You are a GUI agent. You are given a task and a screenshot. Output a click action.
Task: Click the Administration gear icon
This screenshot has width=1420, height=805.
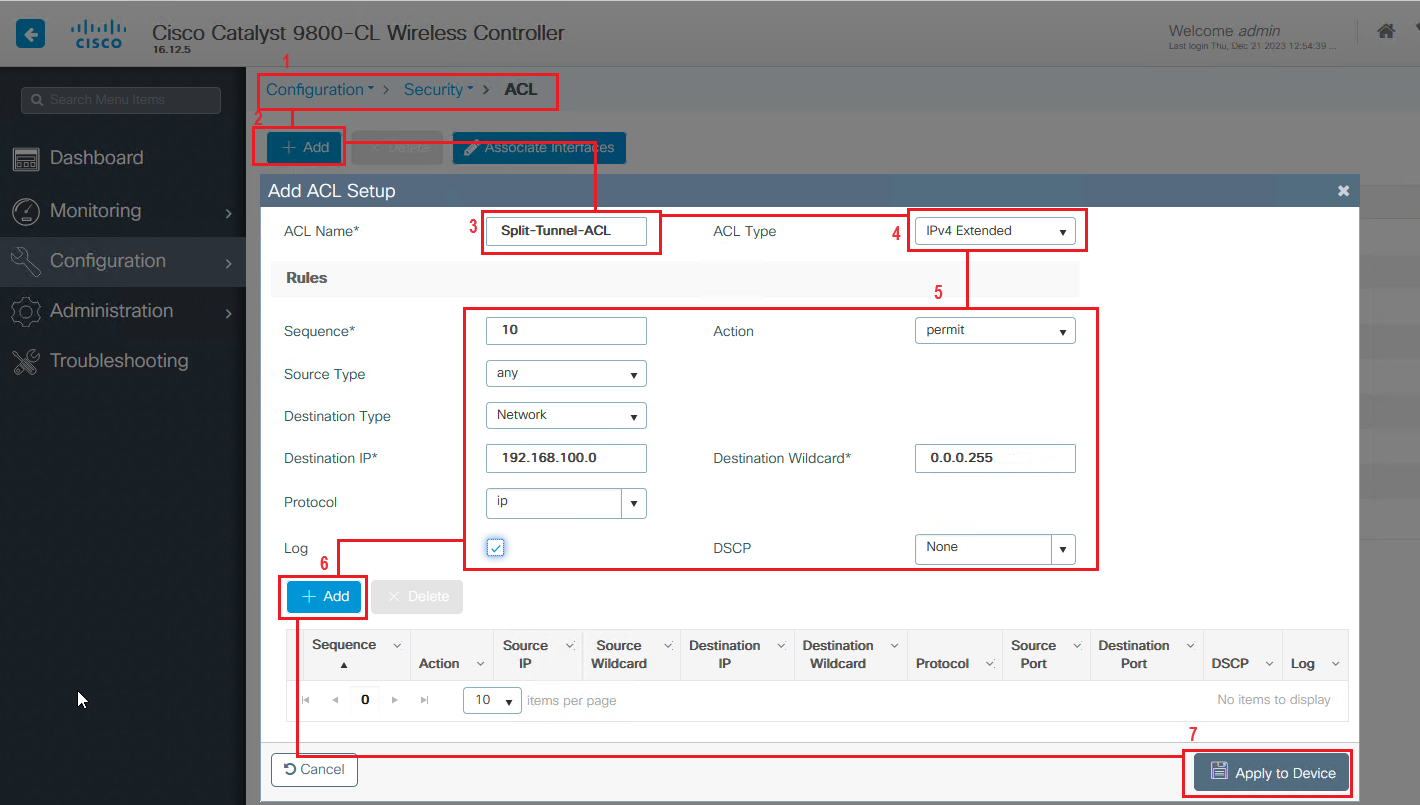tap(25, 311)
